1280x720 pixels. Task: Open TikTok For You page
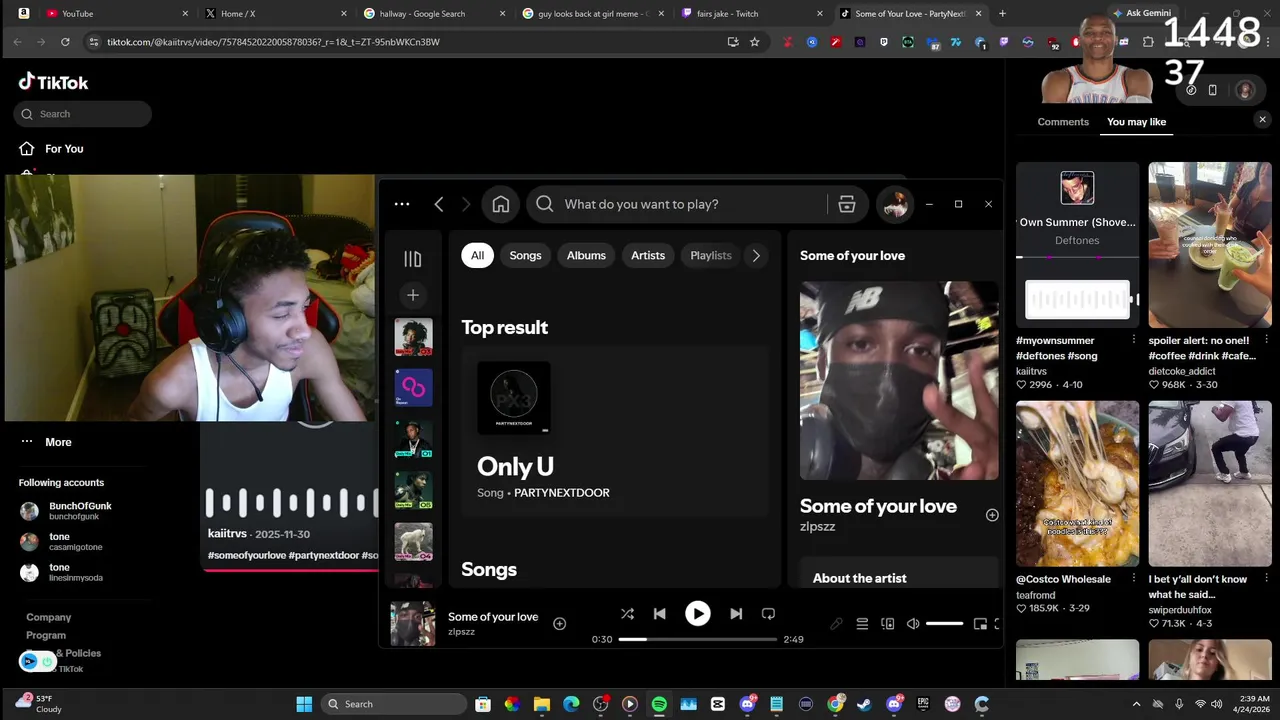click(64, 149)
